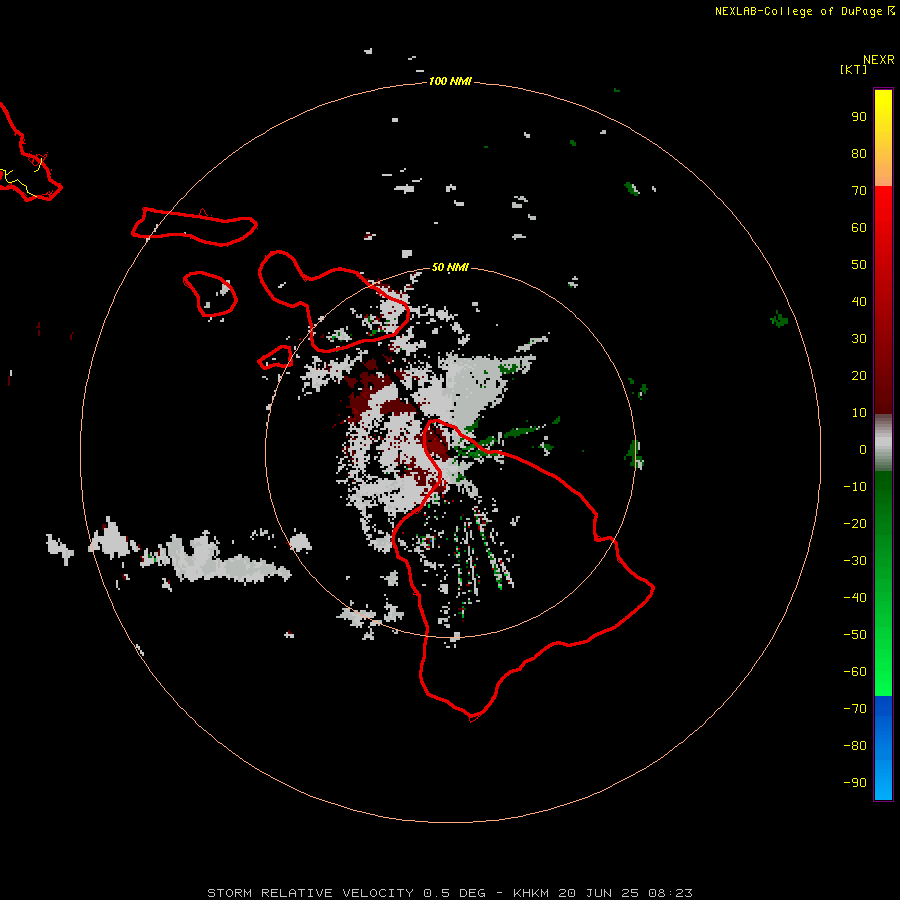
Task: Click the yellow top segment of color bar
Action: click(883, 138)
